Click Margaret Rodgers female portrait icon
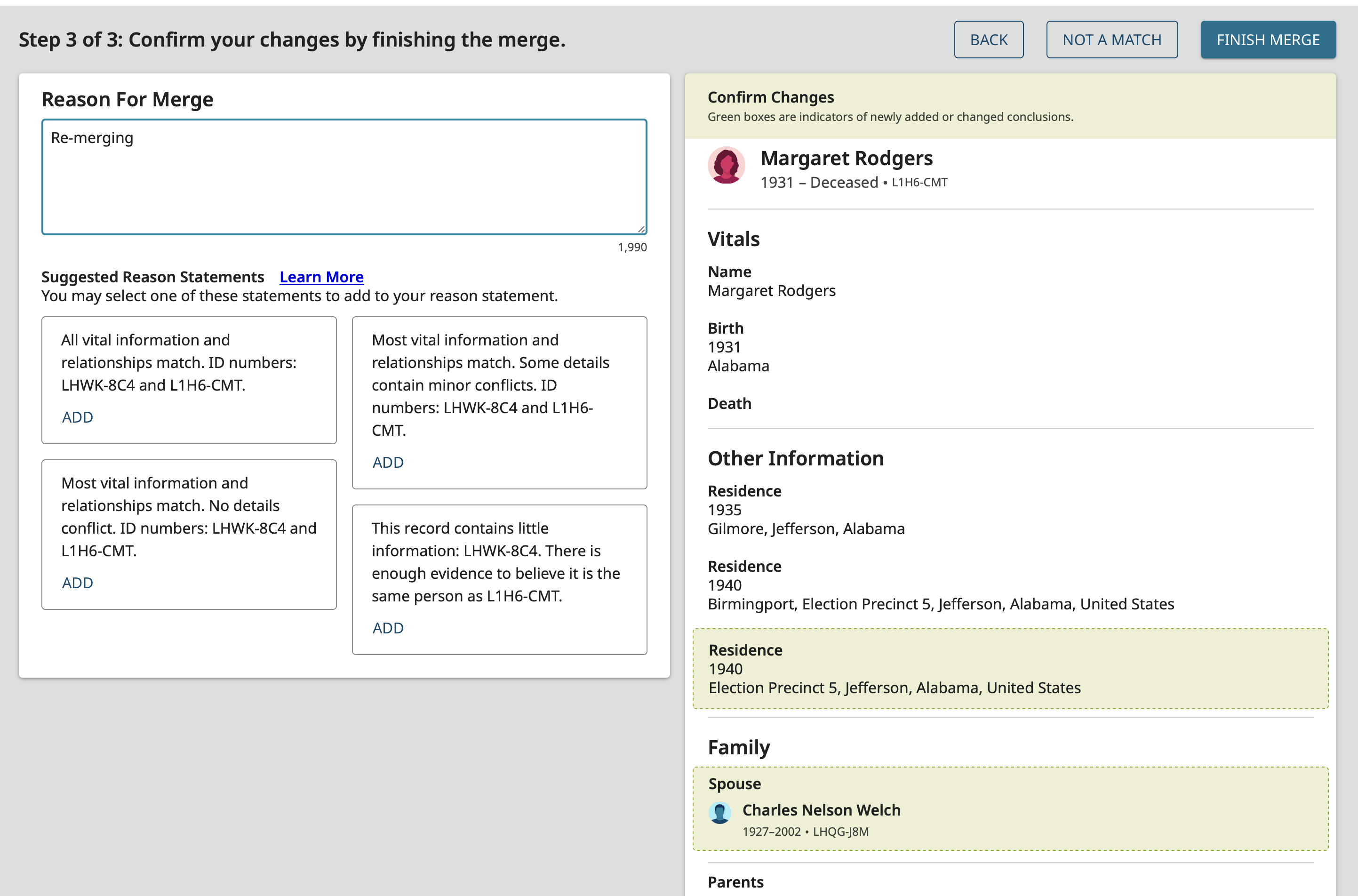 coord(726,165)
